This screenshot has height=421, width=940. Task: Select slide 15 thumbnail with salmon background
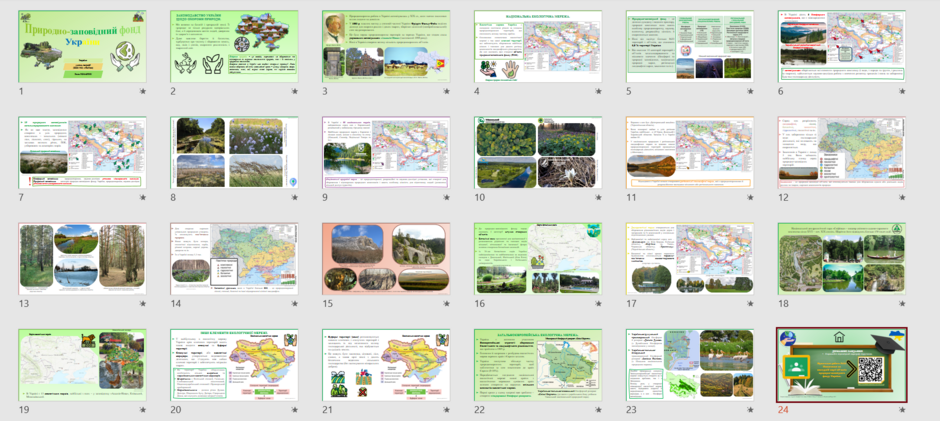coord(386,258)
